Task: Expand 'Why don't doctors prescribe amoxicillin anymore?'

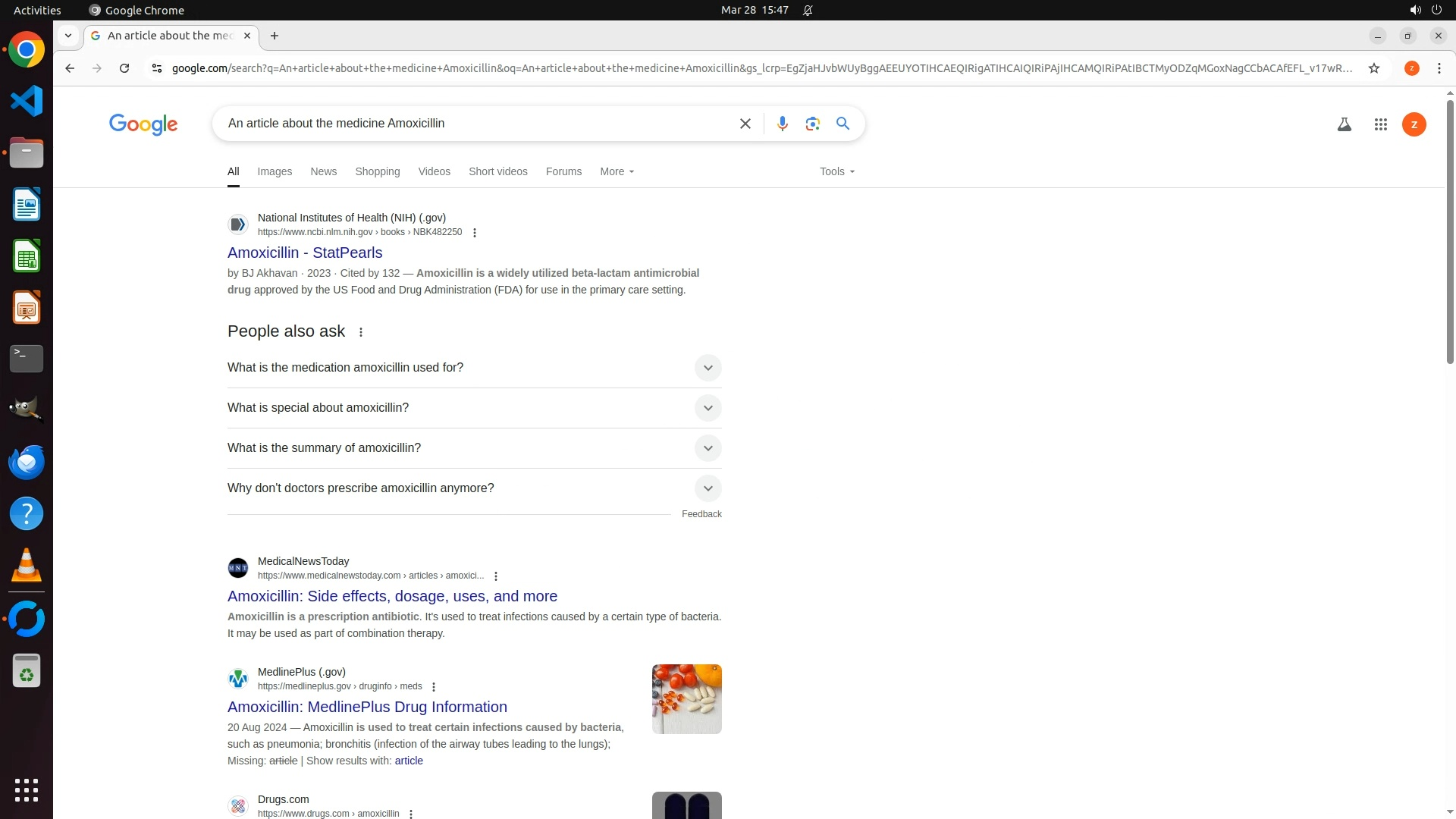Action: (x=707, y=488)
